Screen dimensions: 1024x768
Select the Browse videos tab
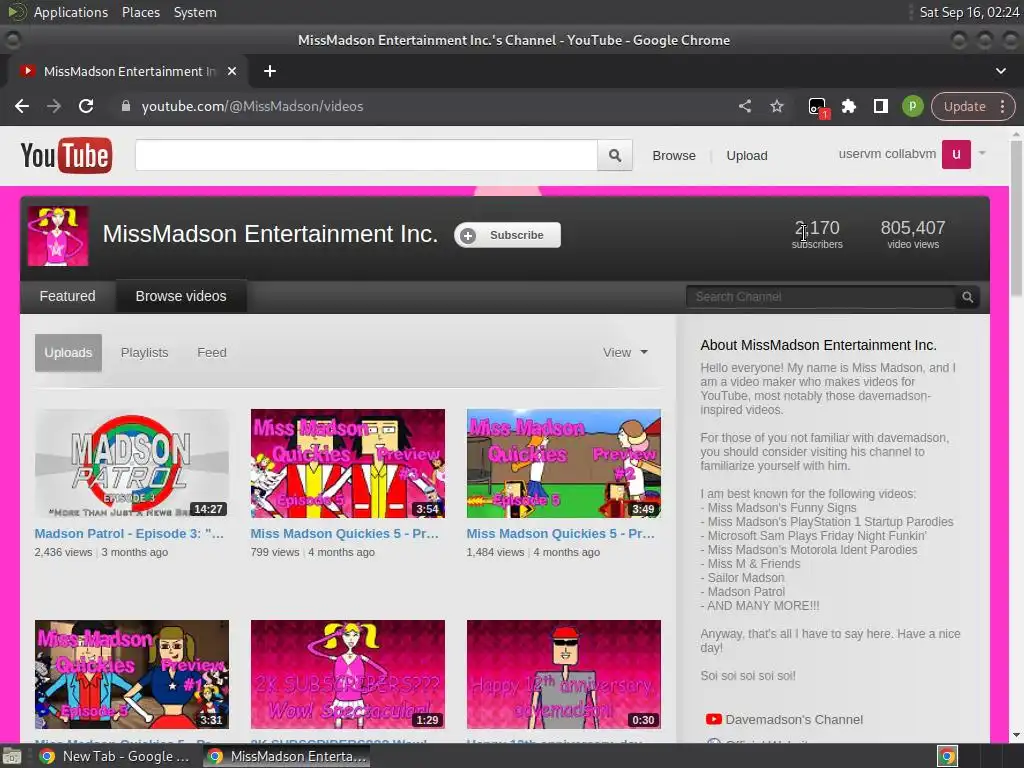[181, 296]
